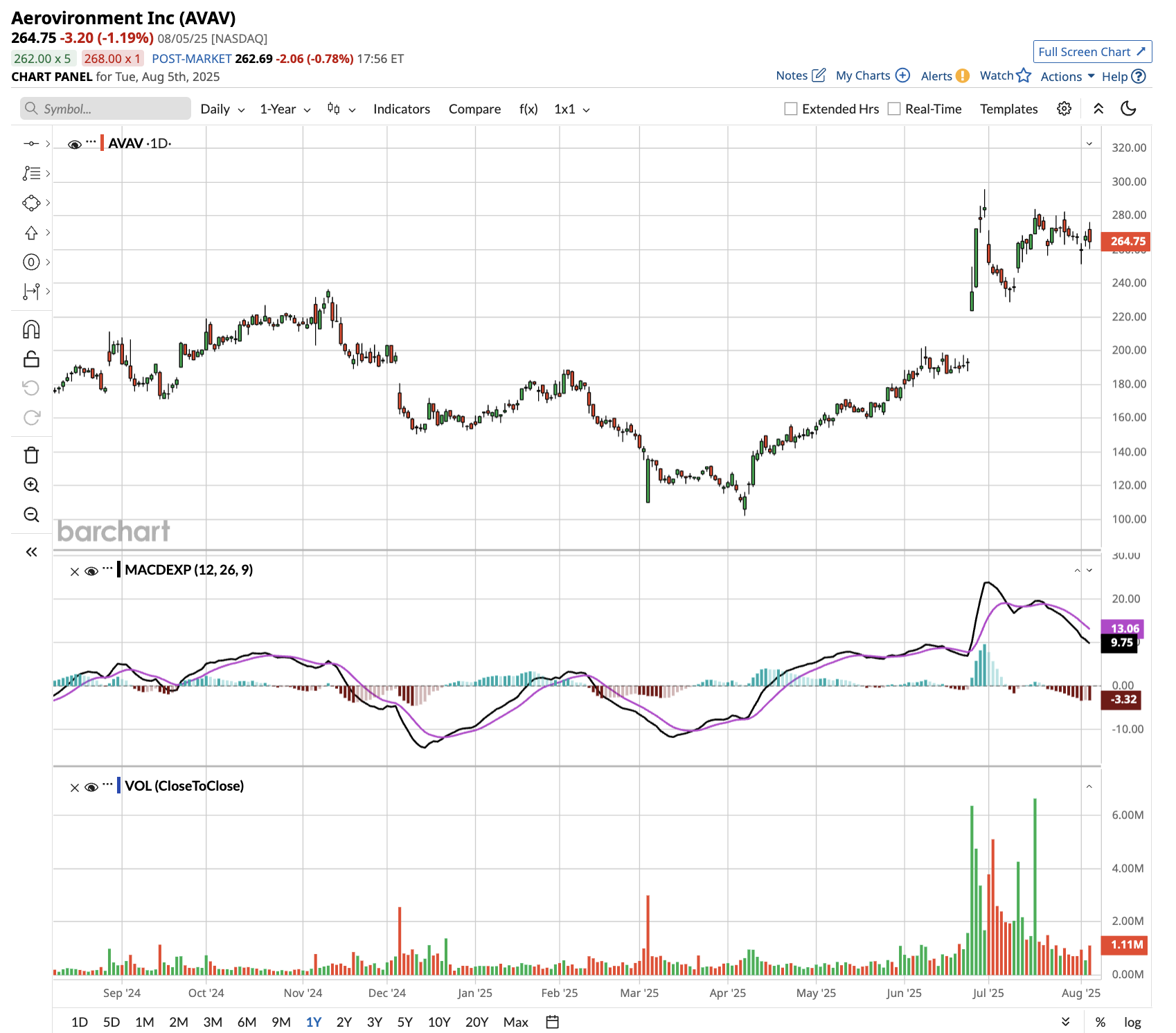This screenshot has width=1176, height=1033.
Task: Delete drawings with trash icon
Action: click(x=31, y=455)
